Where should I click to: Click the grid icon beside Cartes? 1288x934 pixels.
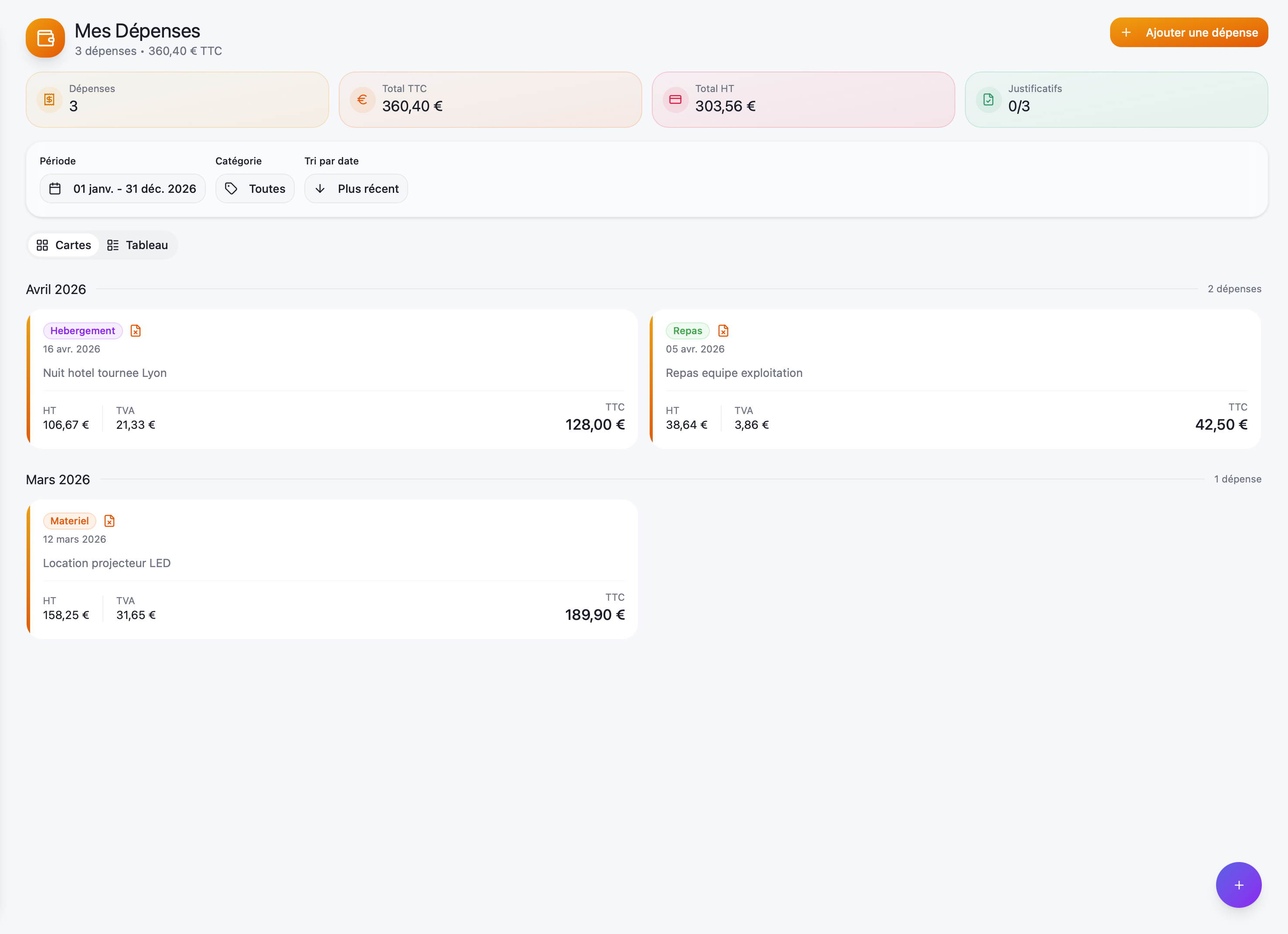click(x=42, y=246)
